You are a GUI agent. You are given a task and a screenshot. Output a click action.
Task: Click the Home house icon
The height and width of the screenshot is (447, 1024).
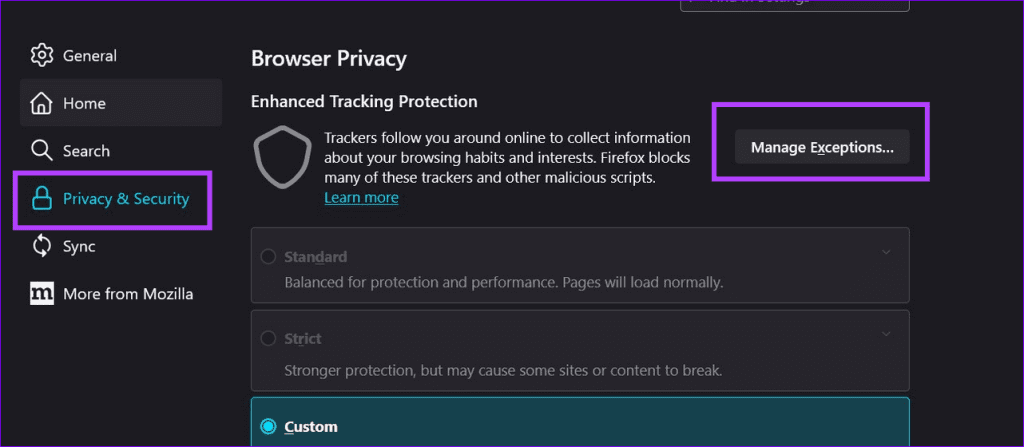(42, 103)
